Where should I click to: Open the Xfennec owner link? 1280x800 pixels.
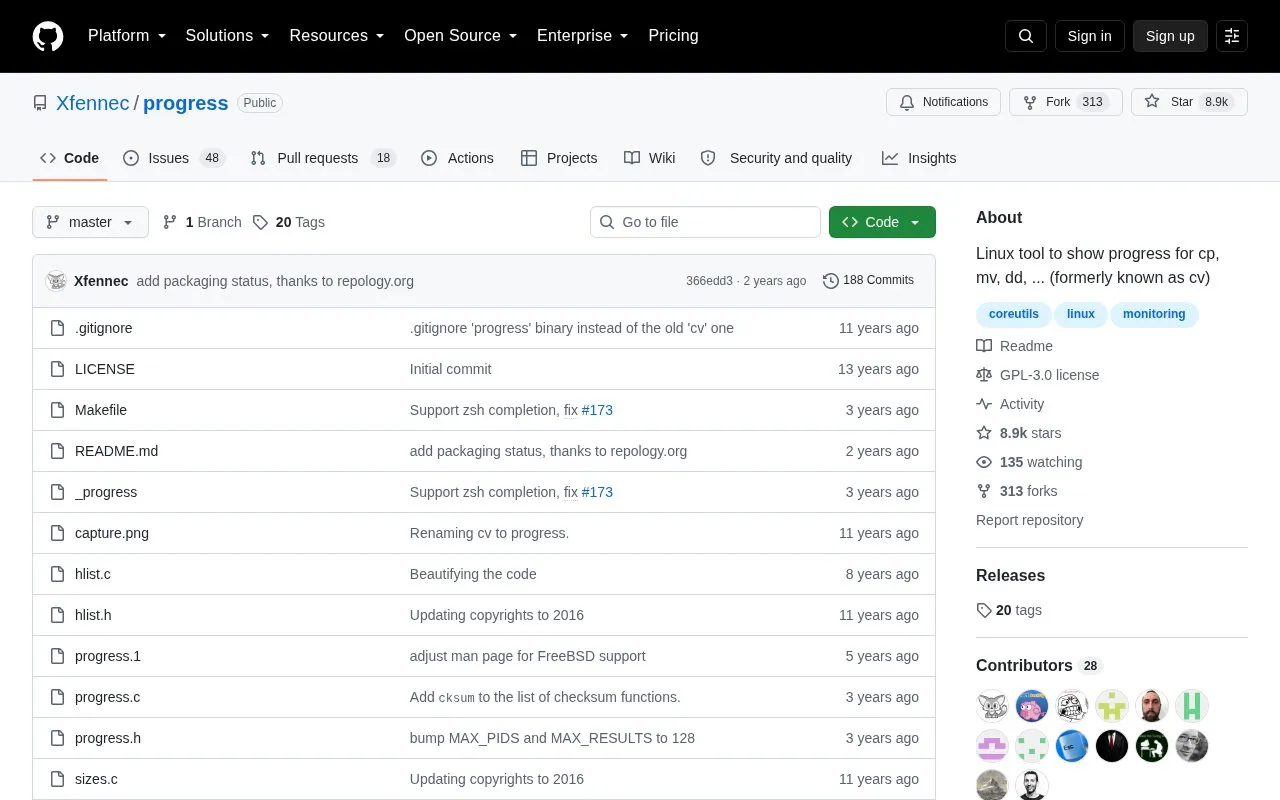tap(93, 103)
